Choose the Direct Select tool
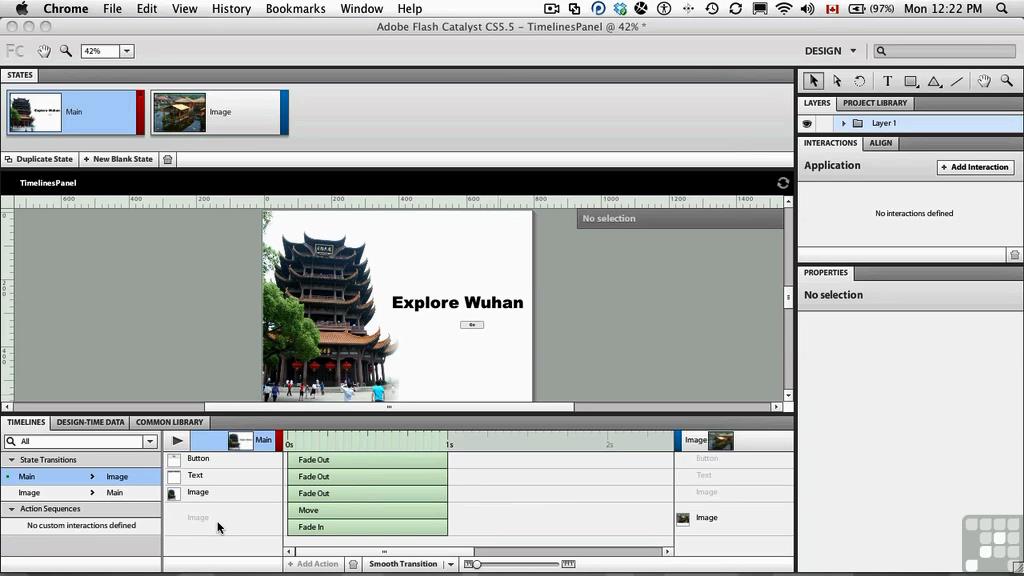The width and height of the screenshot is (1024, 576). click(x=837, y=81)
